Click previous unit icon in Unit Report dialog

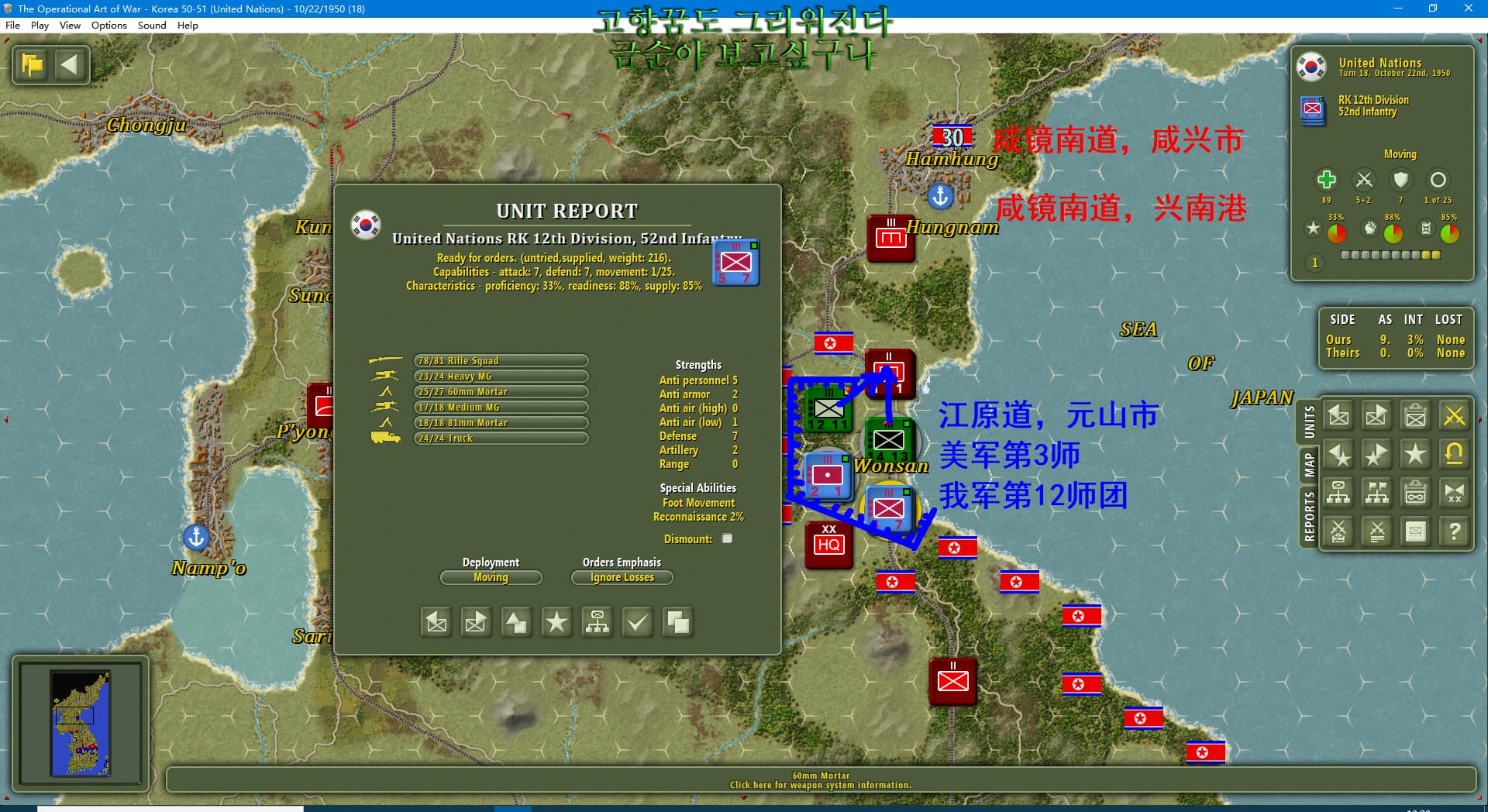[x=436, y=622]
